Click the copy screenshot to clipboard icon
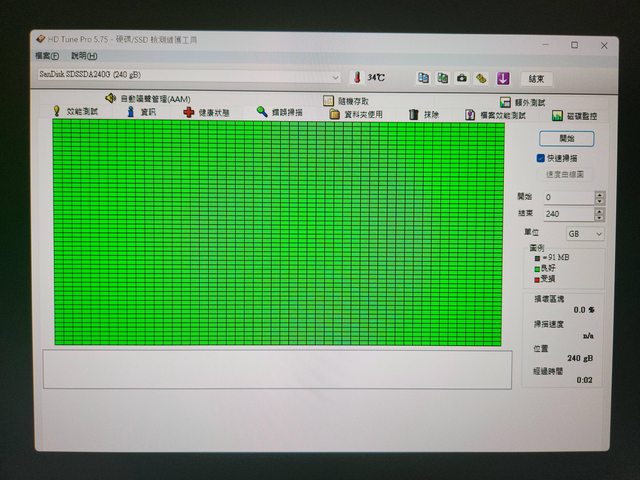640x480 pixels. [442, 78]
